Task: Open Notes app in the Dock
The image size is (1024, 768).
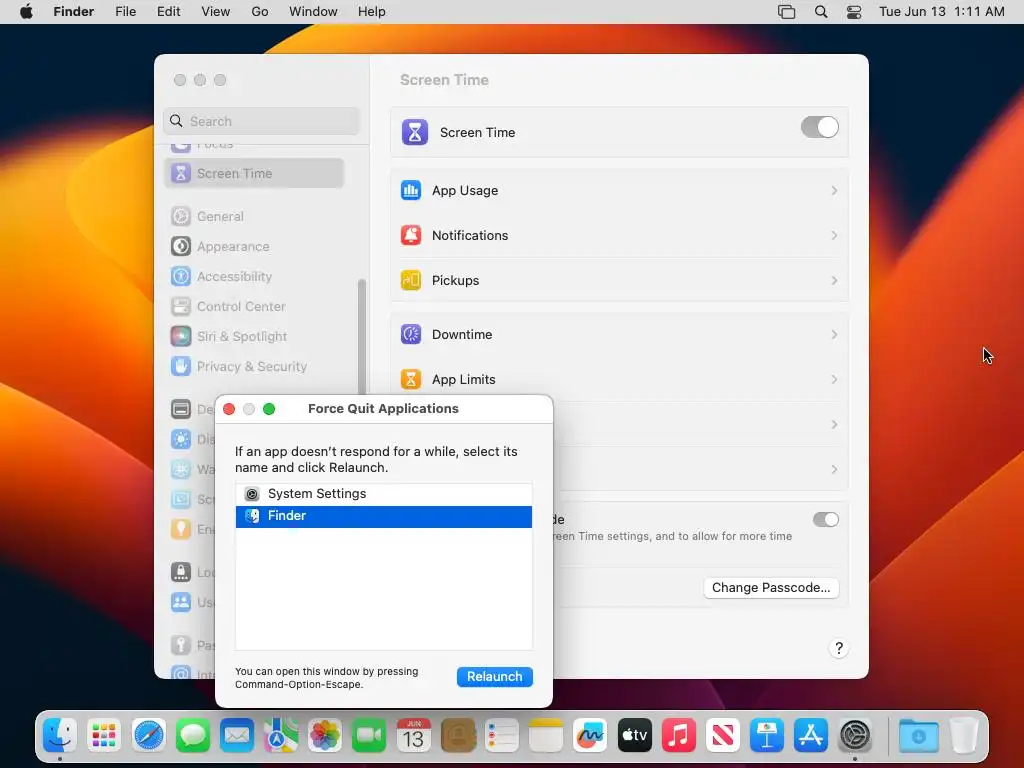Action: (x=546, y=736)
